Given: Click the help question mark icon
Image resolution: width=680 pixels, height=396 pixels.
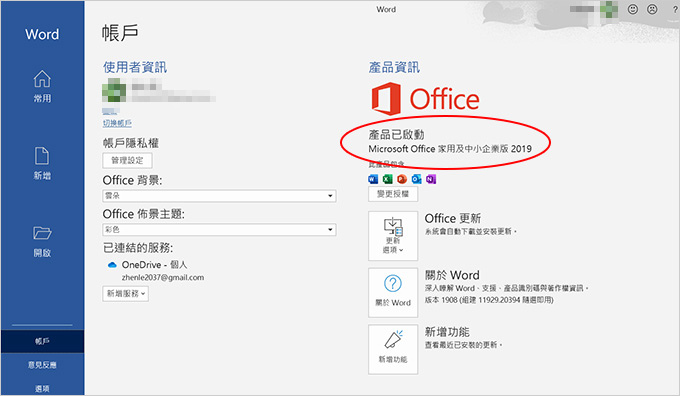Looking at the screenshot, I should [x=675, y=9].
